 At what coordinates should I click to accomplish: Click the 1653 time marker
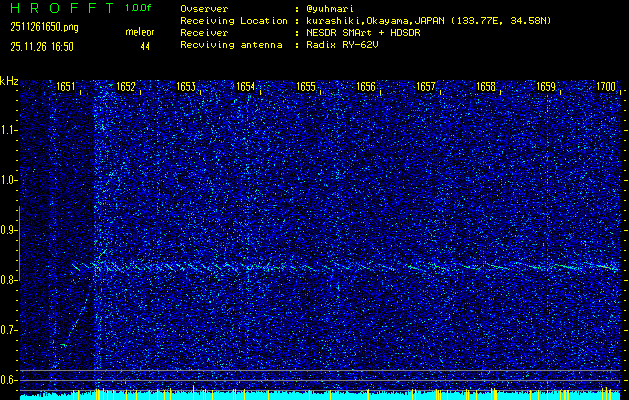click(x=186, y=88)
